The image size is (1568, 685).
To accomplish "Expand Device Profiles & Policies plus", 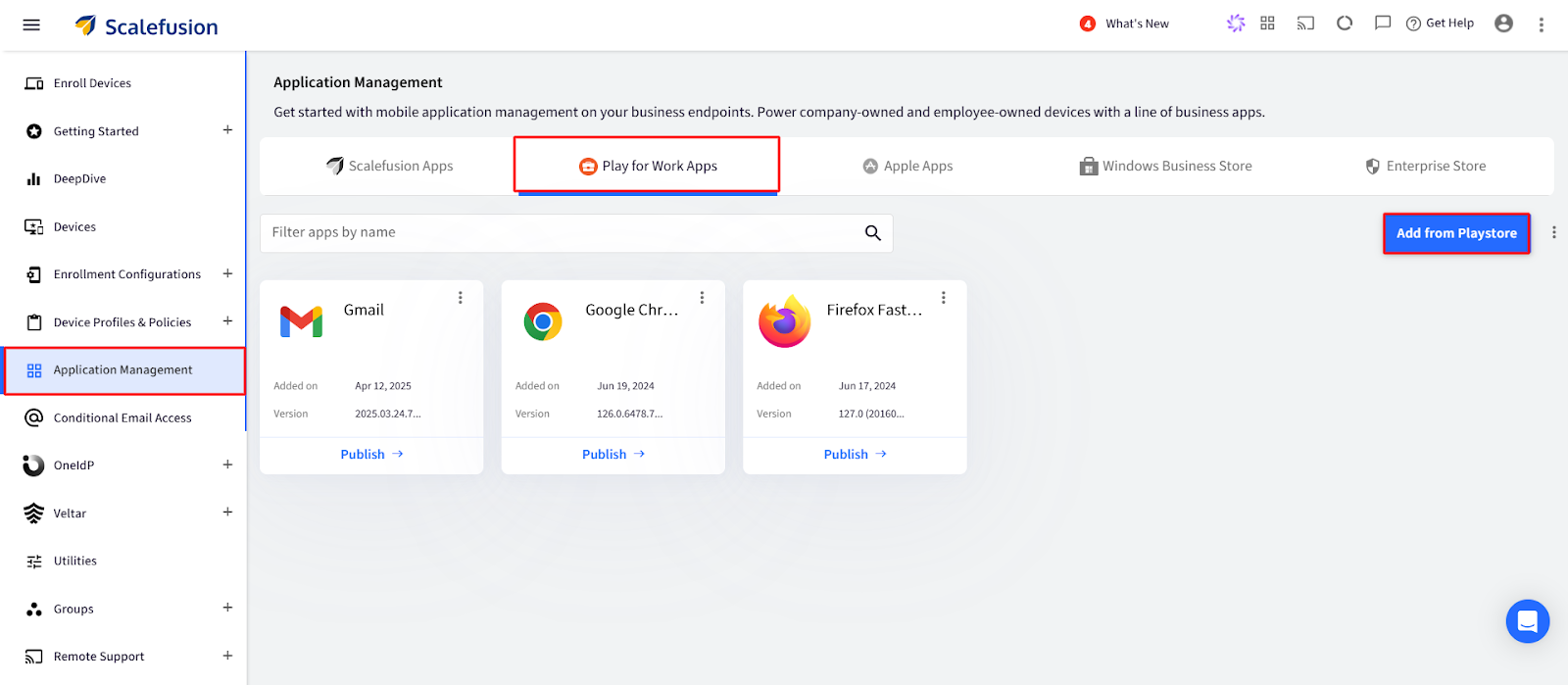I will pos(227,320).
